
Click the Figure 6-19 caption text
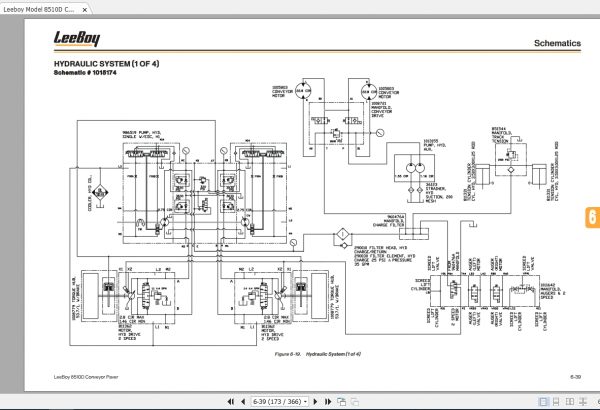click(318, 354)
